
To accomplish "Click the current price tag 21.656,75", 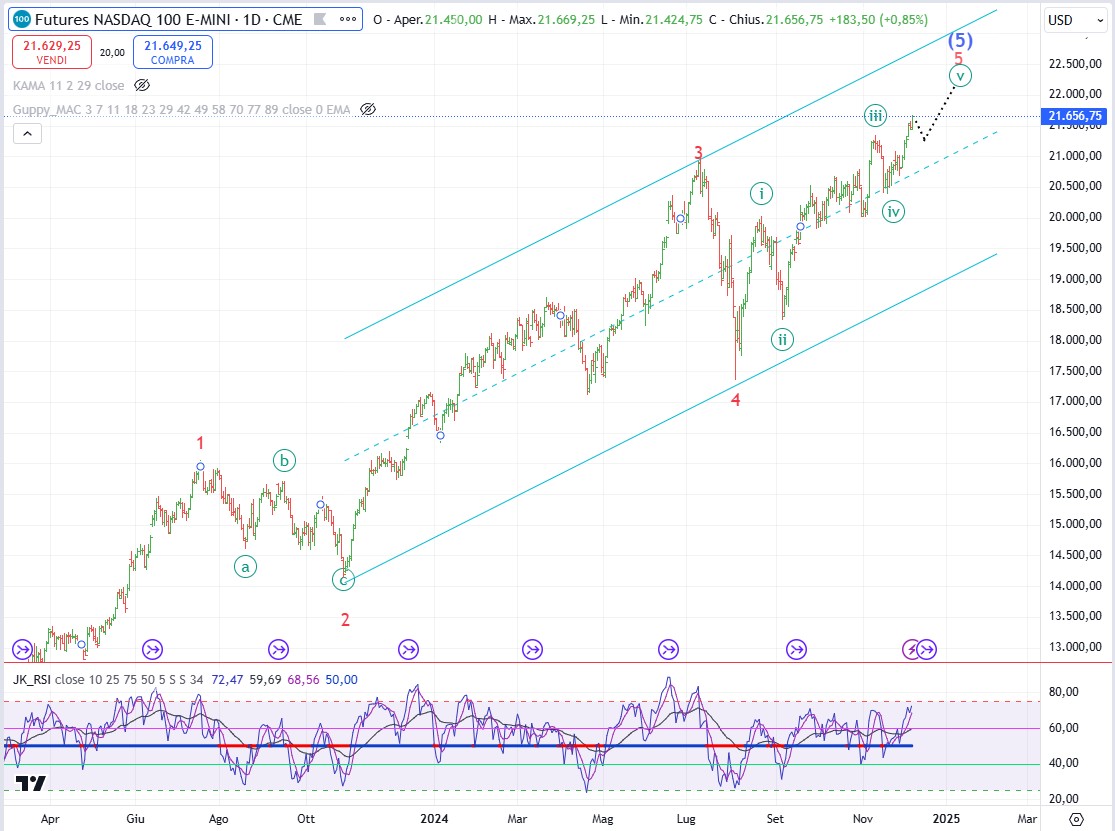I will tap(1074, 116).
